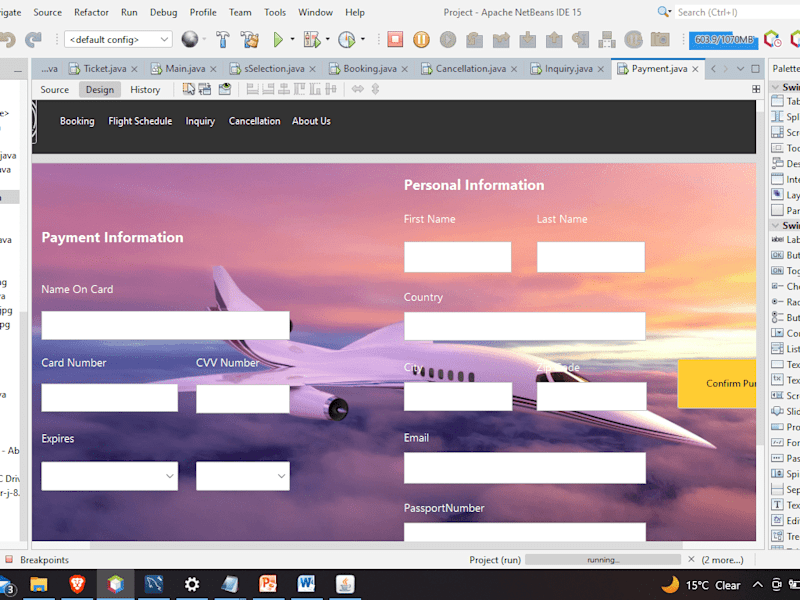
Task: Click Connection Mode icon in designer toolbar
Action: coord(205,89)
